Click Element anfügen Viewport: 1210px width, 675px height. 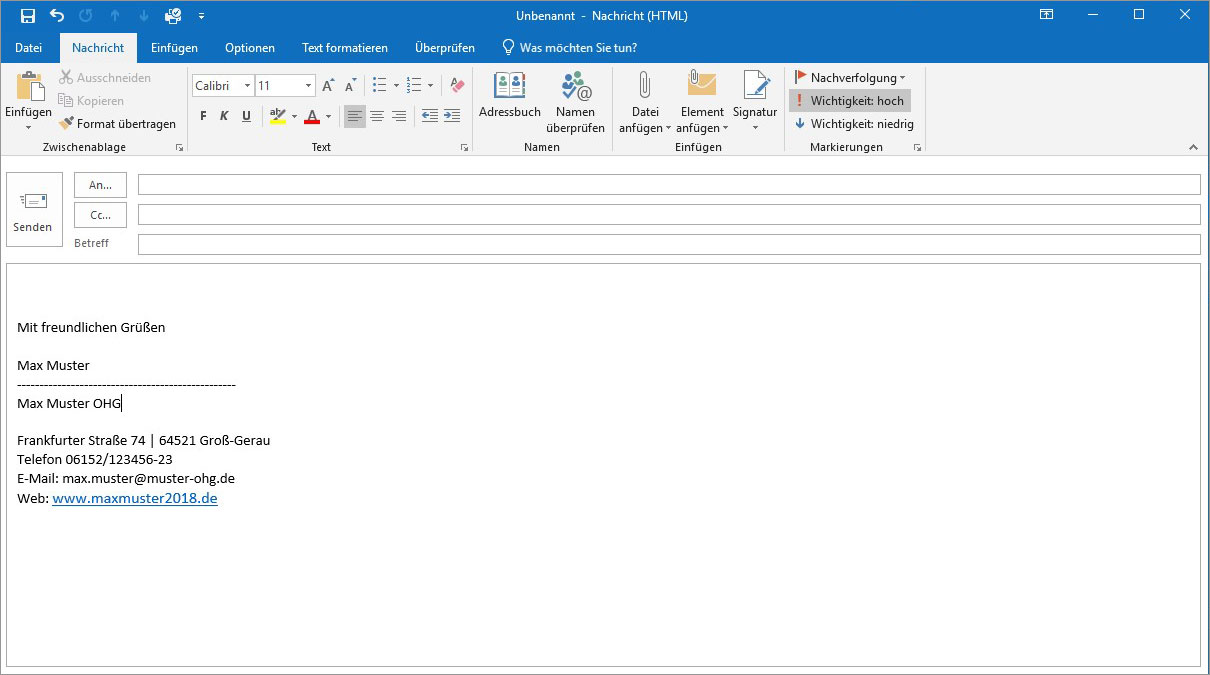702,102
